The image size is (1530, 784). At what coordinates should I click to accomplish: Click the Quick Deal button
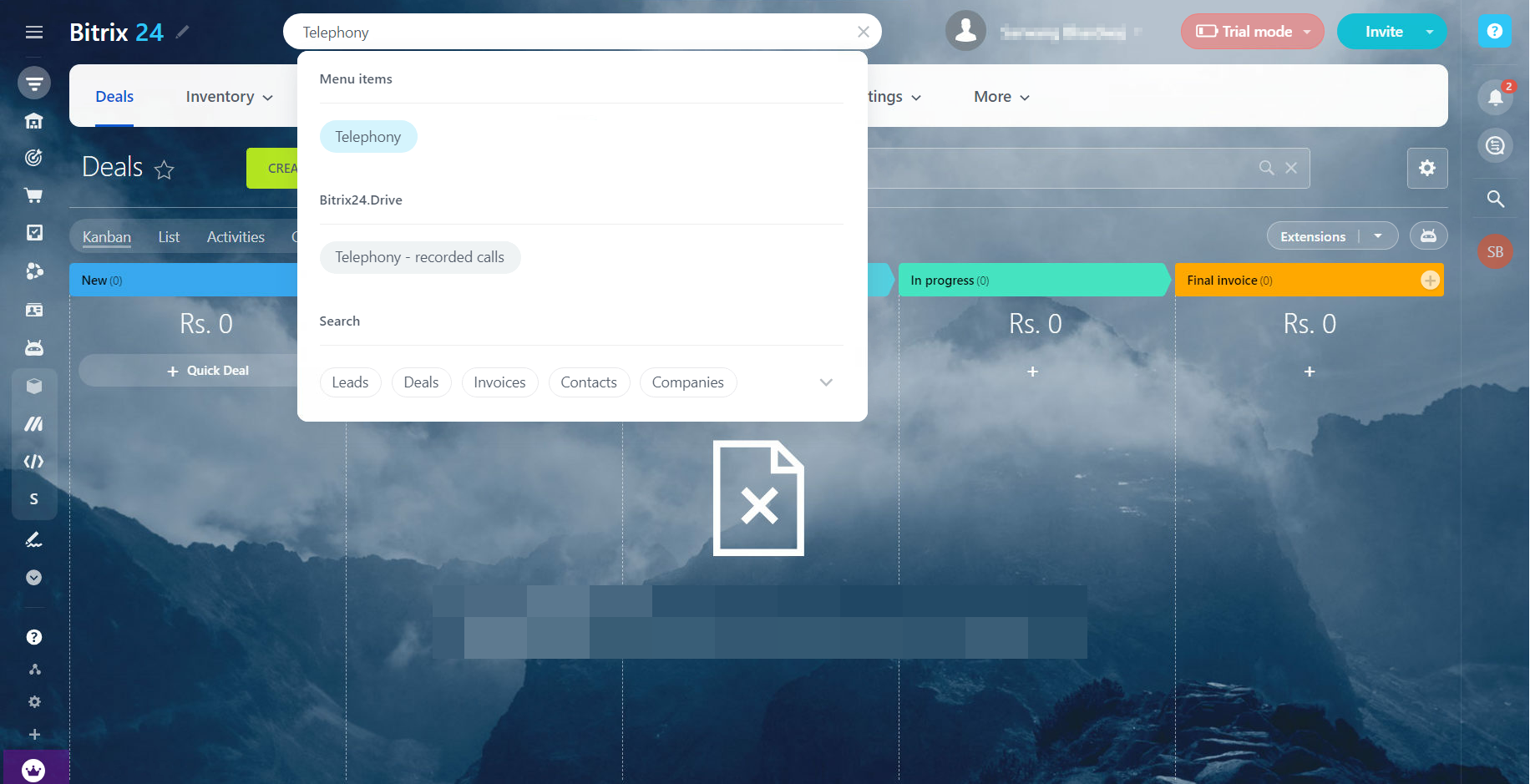208,371
